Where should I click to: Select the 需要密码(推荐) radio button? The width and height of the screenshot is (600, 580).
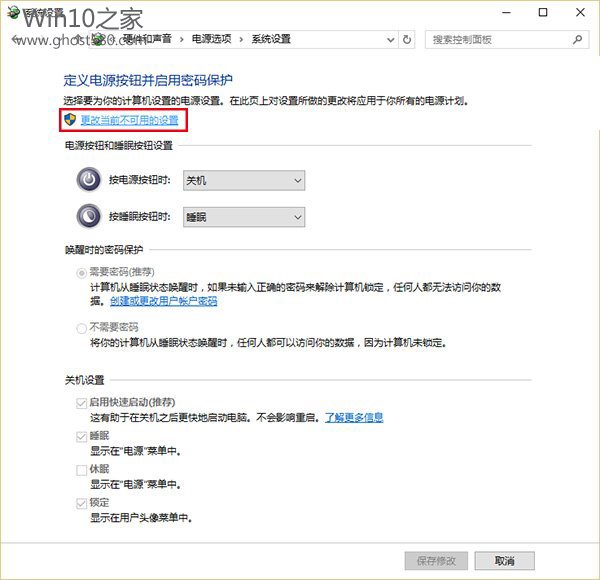coord(82,273)
